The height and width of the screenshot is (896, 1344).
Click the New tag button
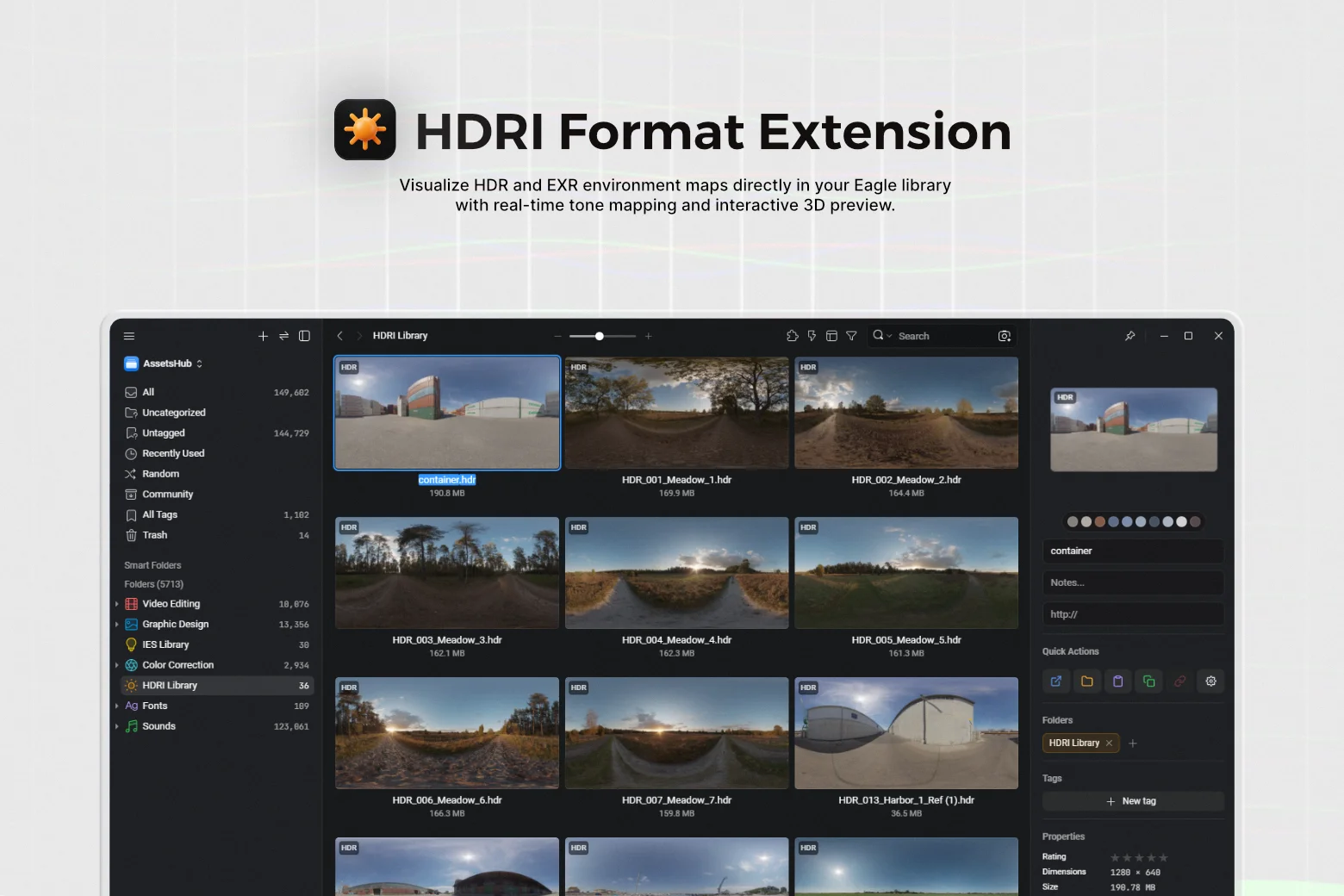(1132, 801)
